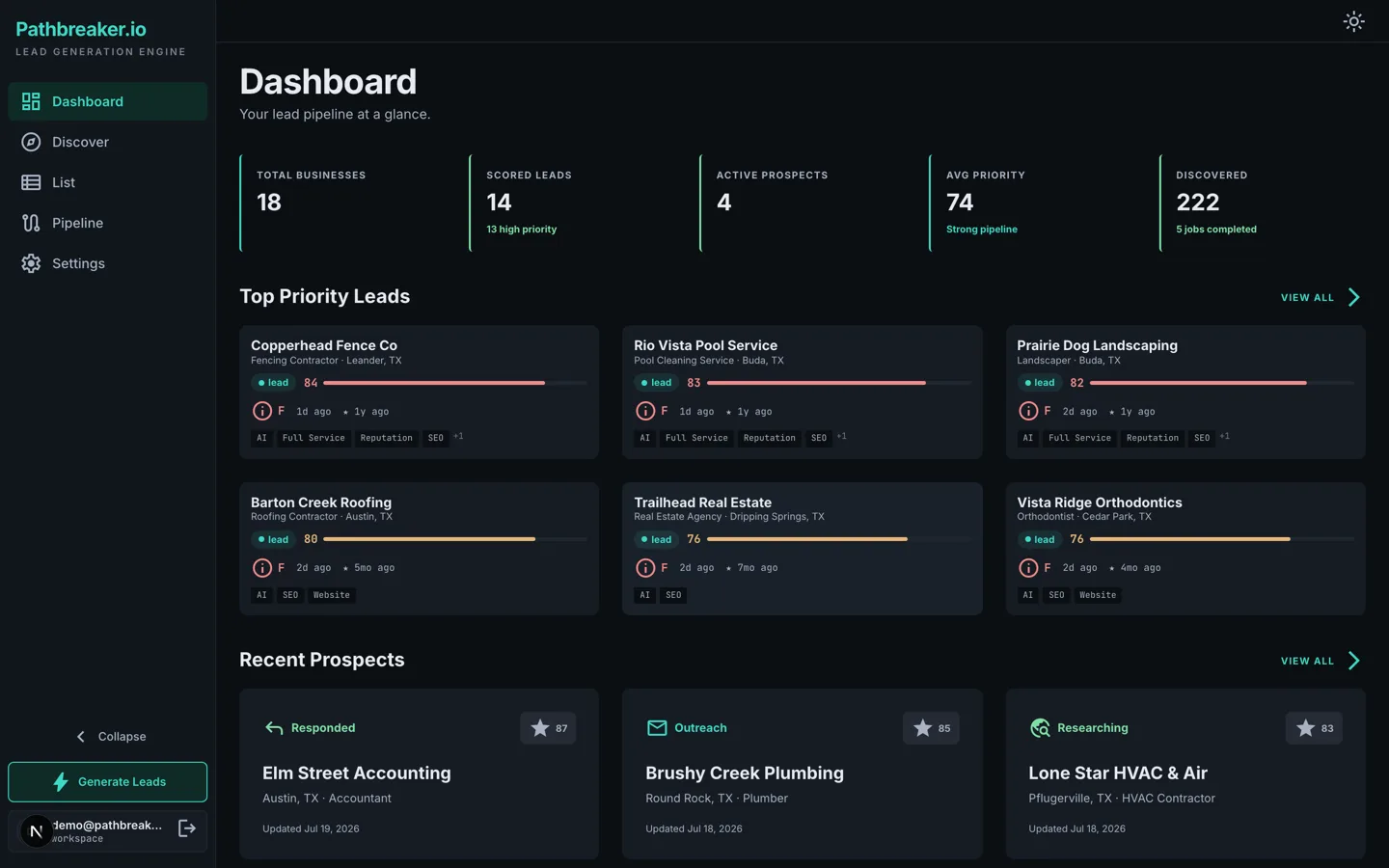Click the info icon on Trailhead Real Estate
This screenshot has width=1389, height=868.
point(645,568)
